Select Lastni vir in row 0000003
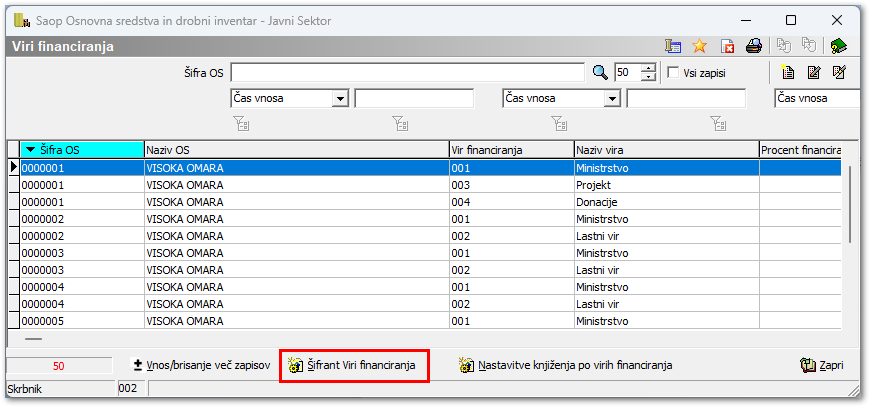The width and height of the screenshot is (870, 407). 666,271
